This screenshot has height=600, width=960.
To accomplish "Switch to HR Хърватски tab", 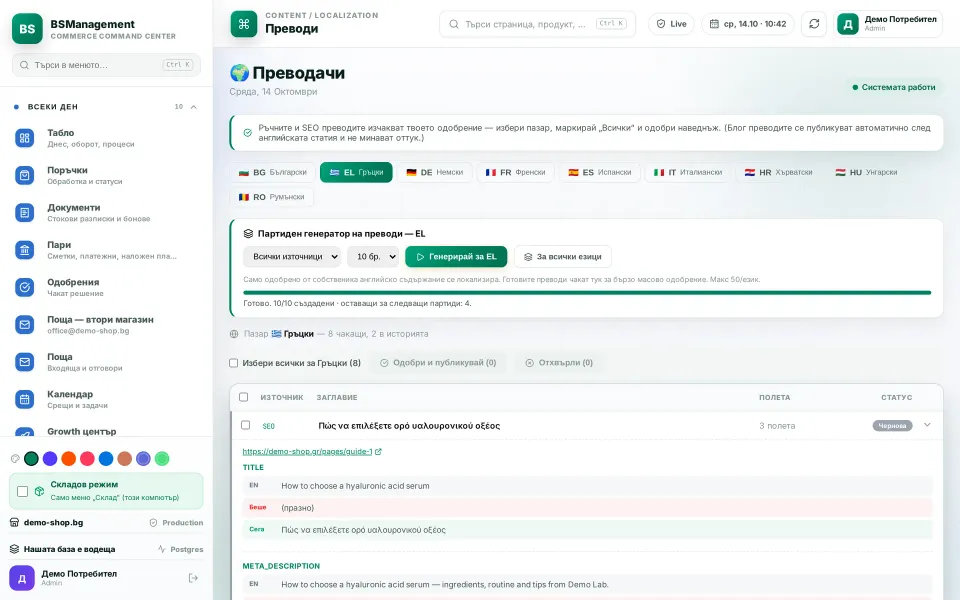I will tap(778, 173).
